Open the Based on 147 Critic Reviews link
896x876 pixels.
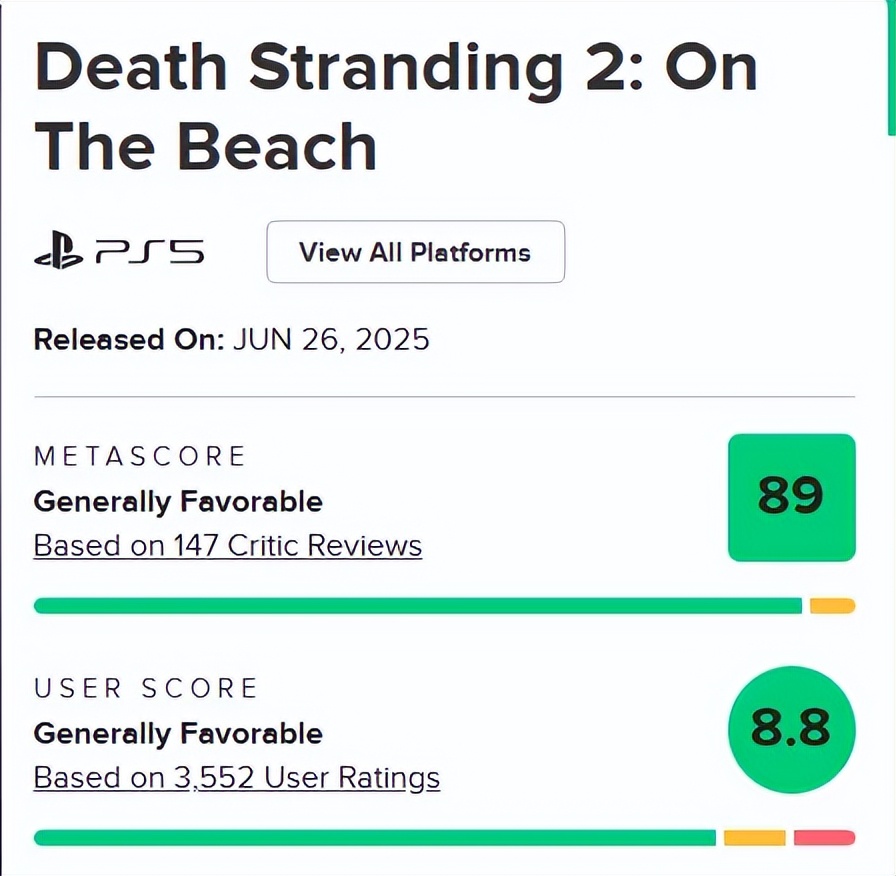pyautogui.click(x=228, y=546)
